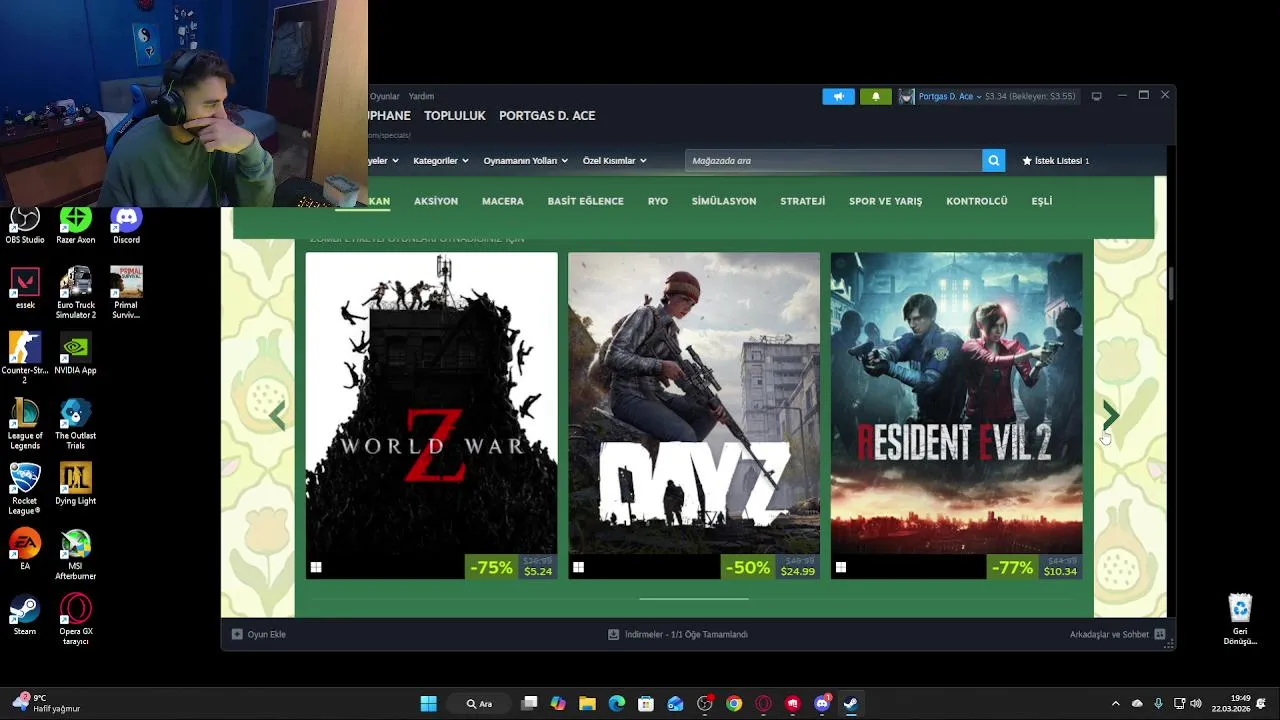Open the Yardım menu
The width and height of the screenshot is (1280, 720).
point(421,96)
